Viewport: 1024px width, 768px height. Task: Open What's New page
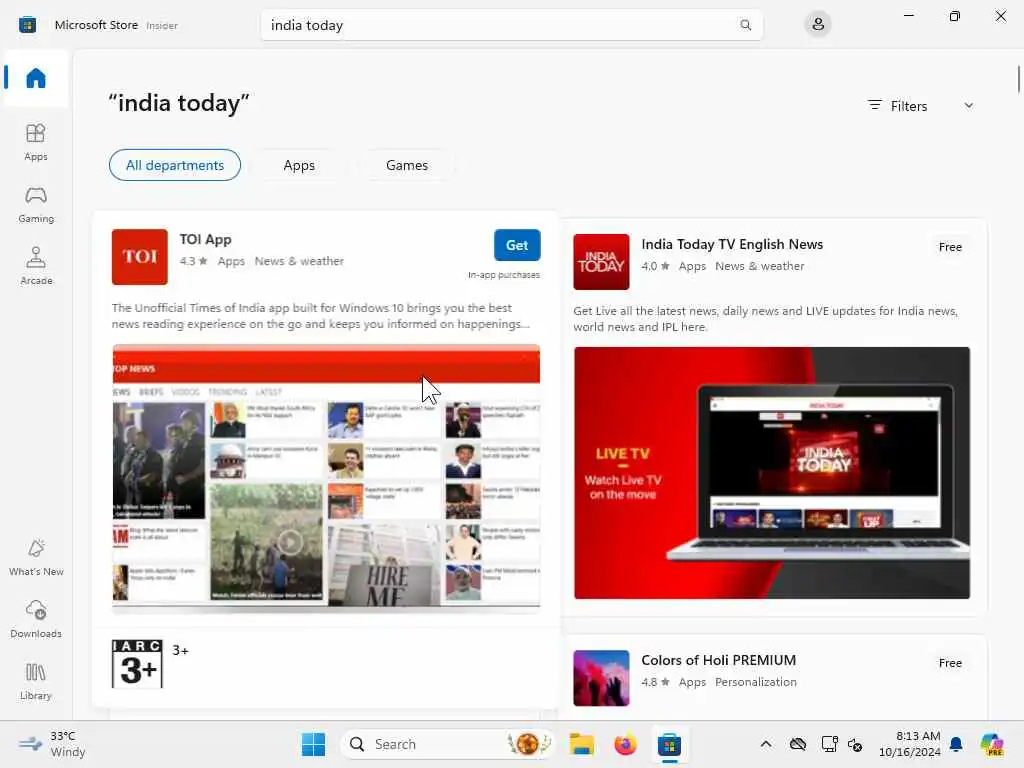pos(36,557)
